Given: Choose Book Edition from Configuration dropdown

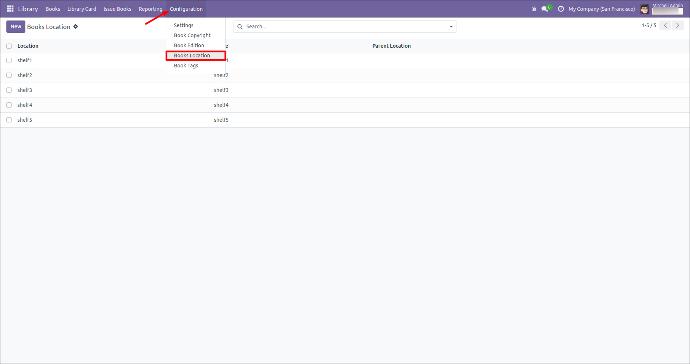Looking at the screenshot, I should (189, 45).
